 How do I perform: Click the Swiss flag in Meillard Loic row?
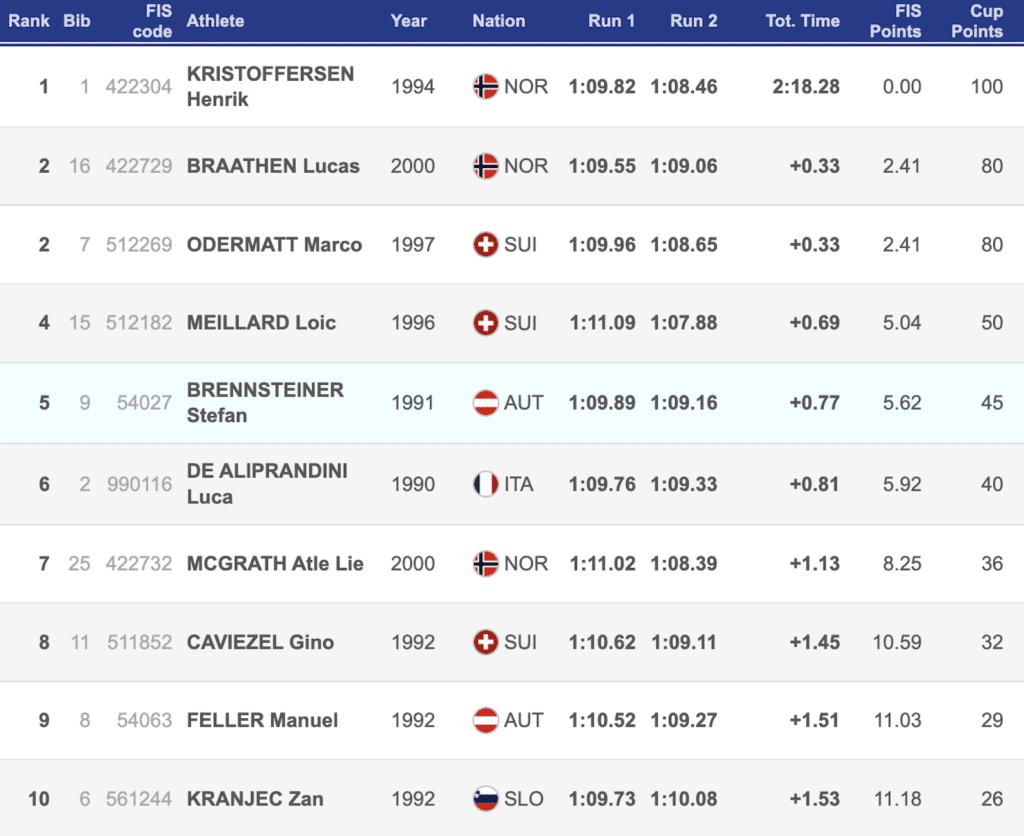coord(485,323)
